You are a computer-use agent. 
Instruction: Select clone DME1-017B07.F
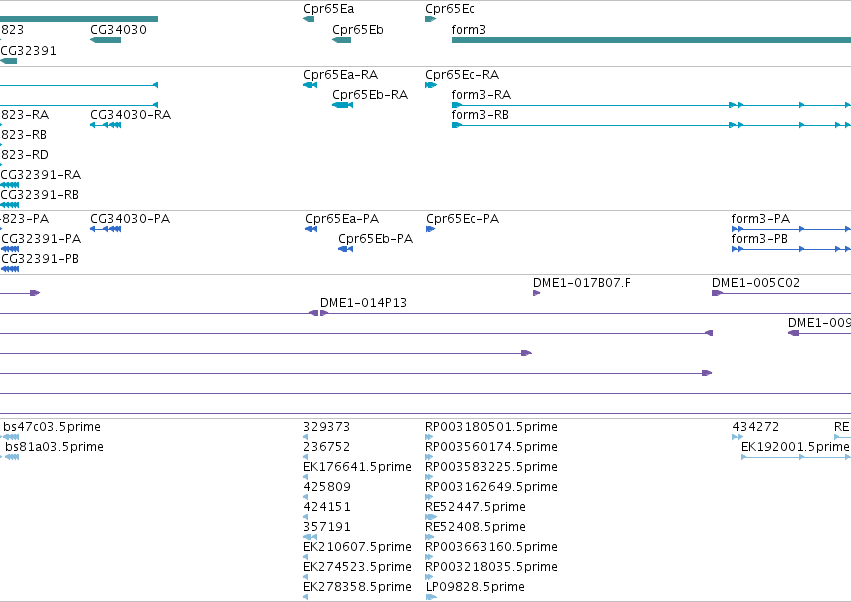581,283
